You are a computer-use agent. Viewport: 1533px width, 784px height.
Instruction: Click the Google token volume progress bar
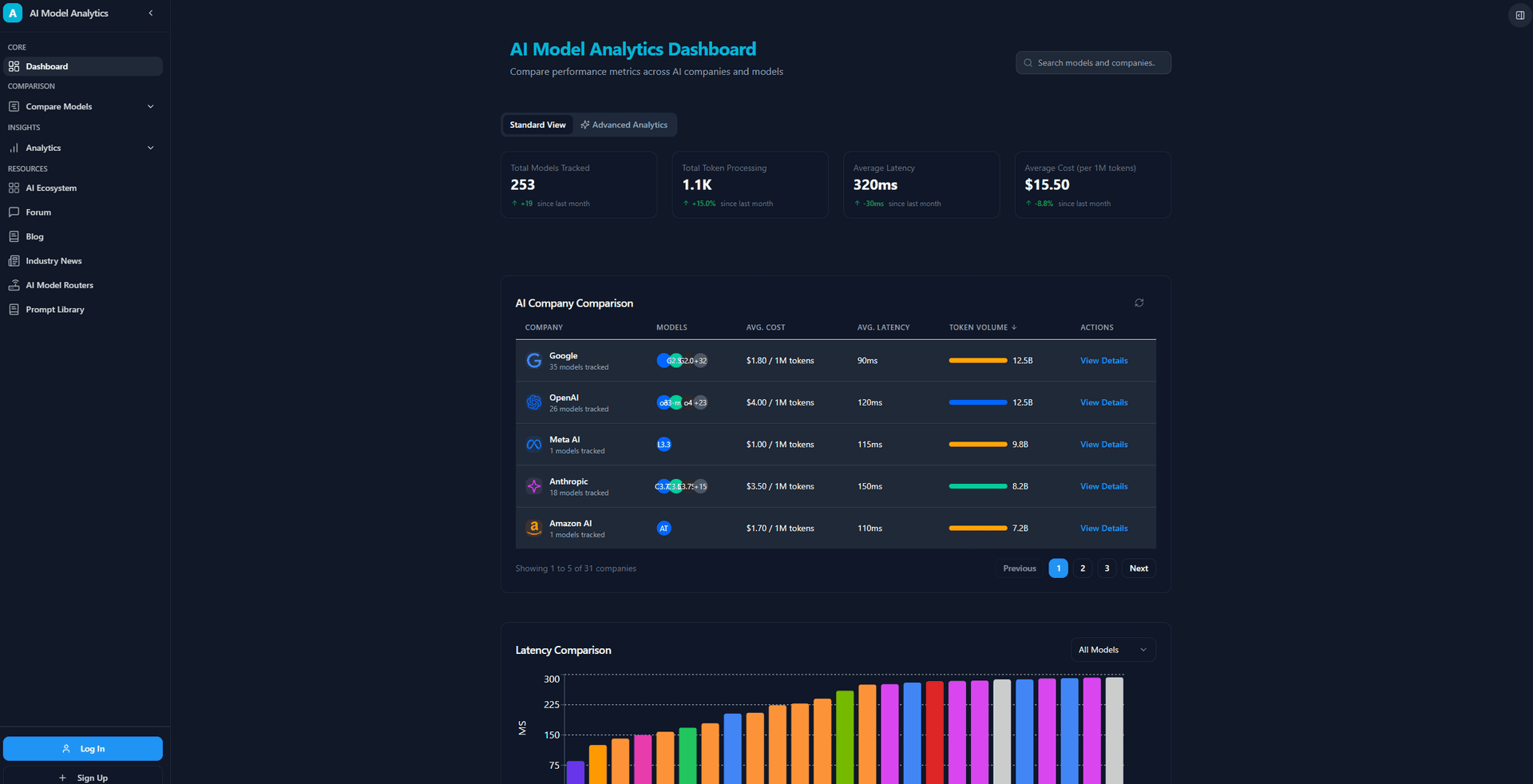point(977,361)
